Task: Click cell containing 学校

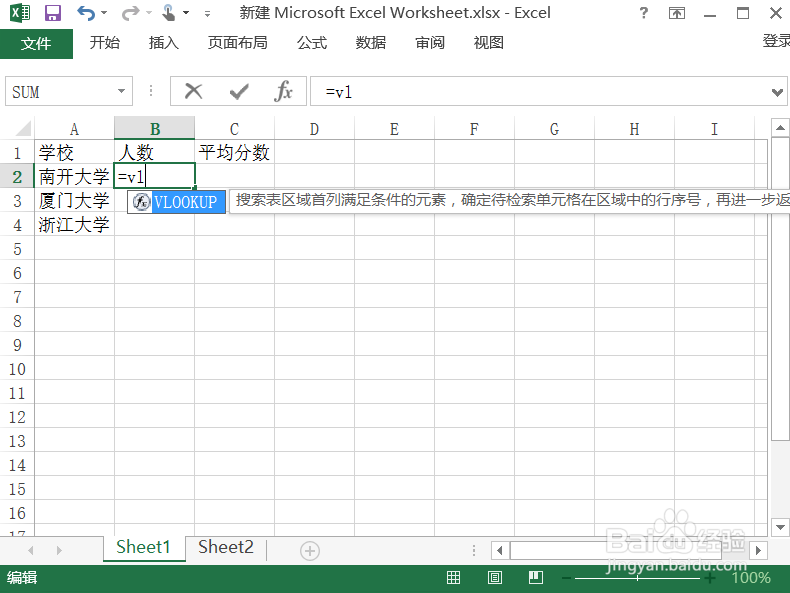Action: (75, 152)
